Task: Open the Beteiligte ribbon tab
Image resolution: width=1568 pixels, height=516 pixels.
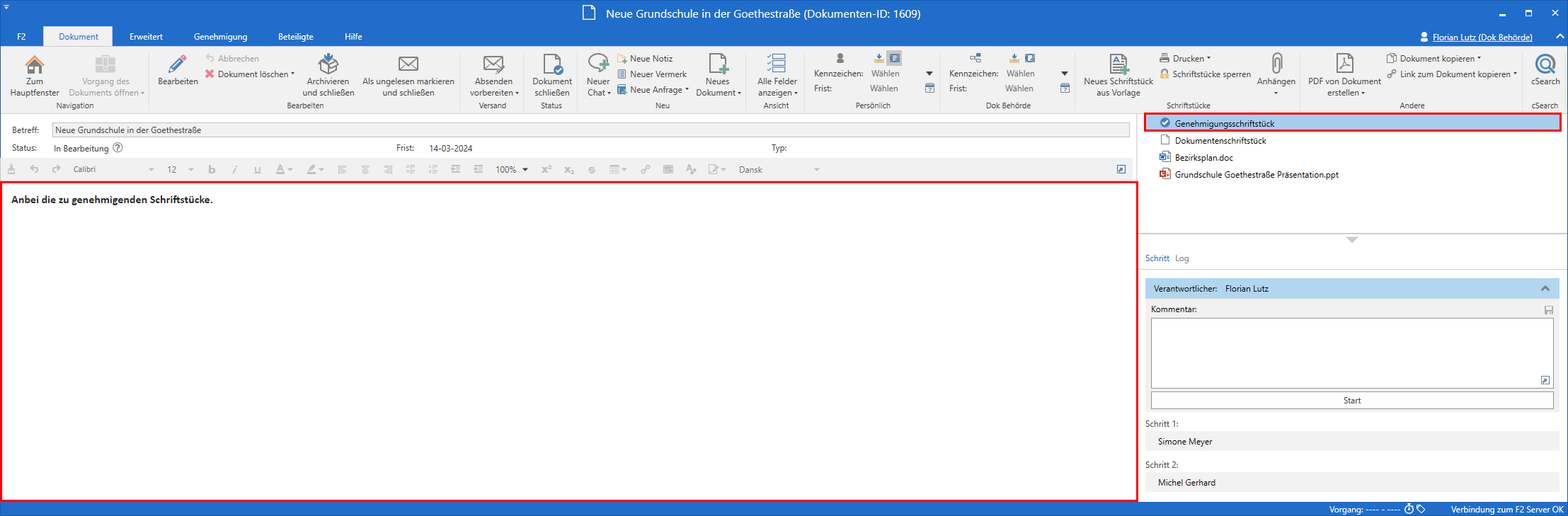Action: 296,37
